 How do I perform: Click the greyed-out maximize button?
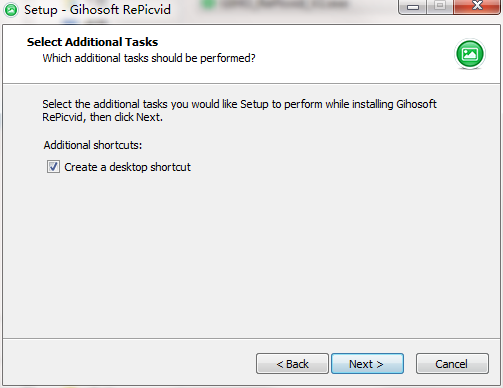pyautogui.click(x=440, y=7)
